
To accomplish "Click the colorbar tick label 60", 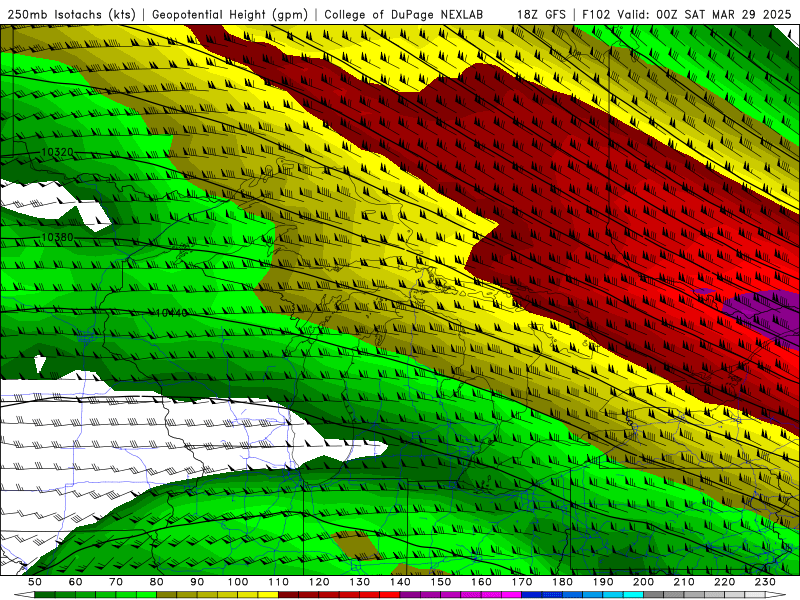I will coord(76,582).
